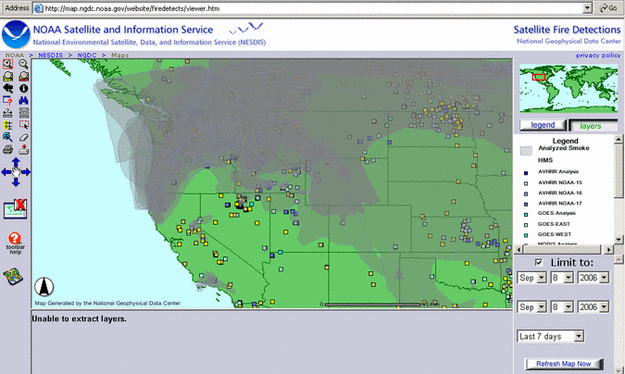Open start day dropdown showing 8

click(x=562, y=278)
